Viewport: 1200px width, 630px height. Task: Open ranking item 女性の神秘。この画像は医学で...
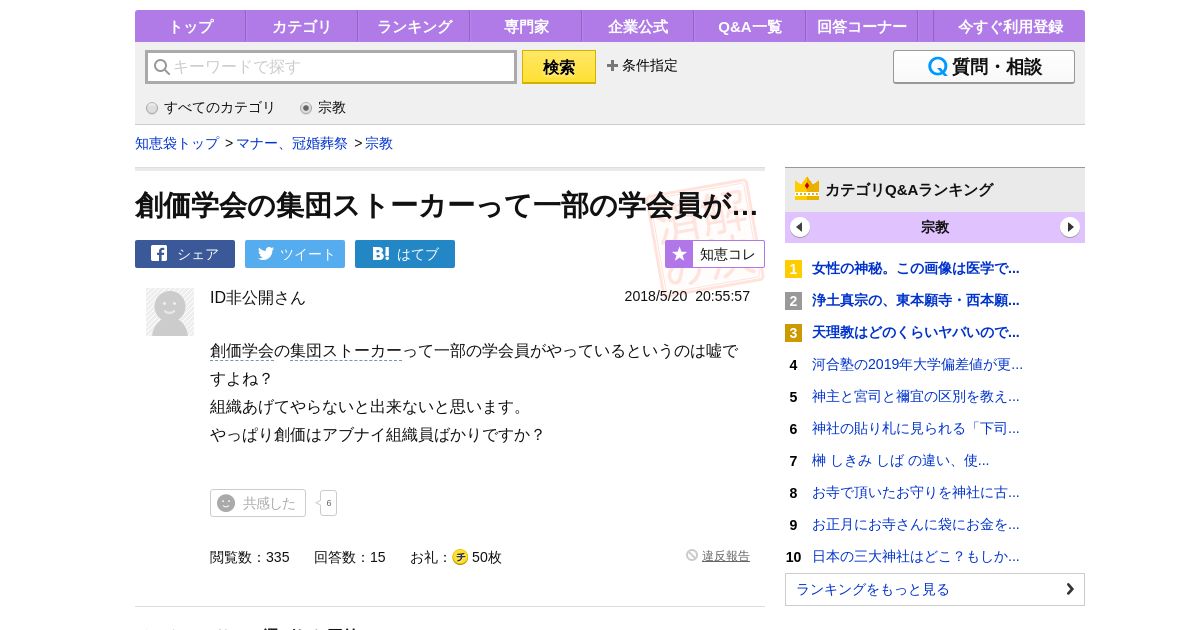[x=916, y=268]
